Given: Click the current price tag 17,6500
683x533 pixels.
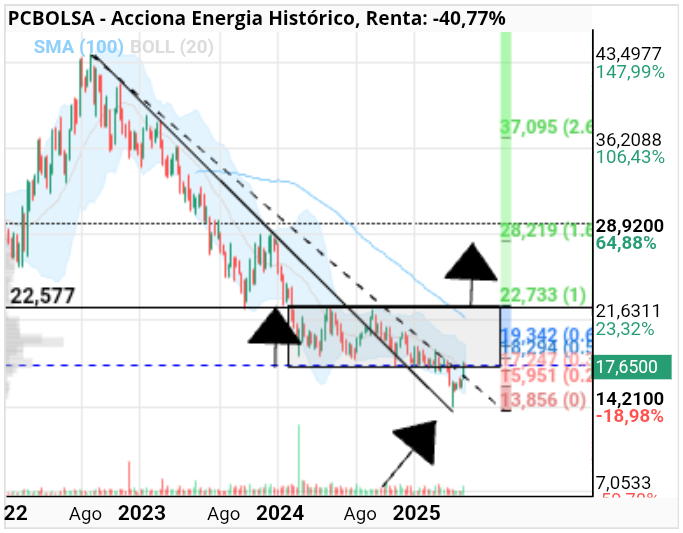Looking at the screenshot, I should [632, 367].
